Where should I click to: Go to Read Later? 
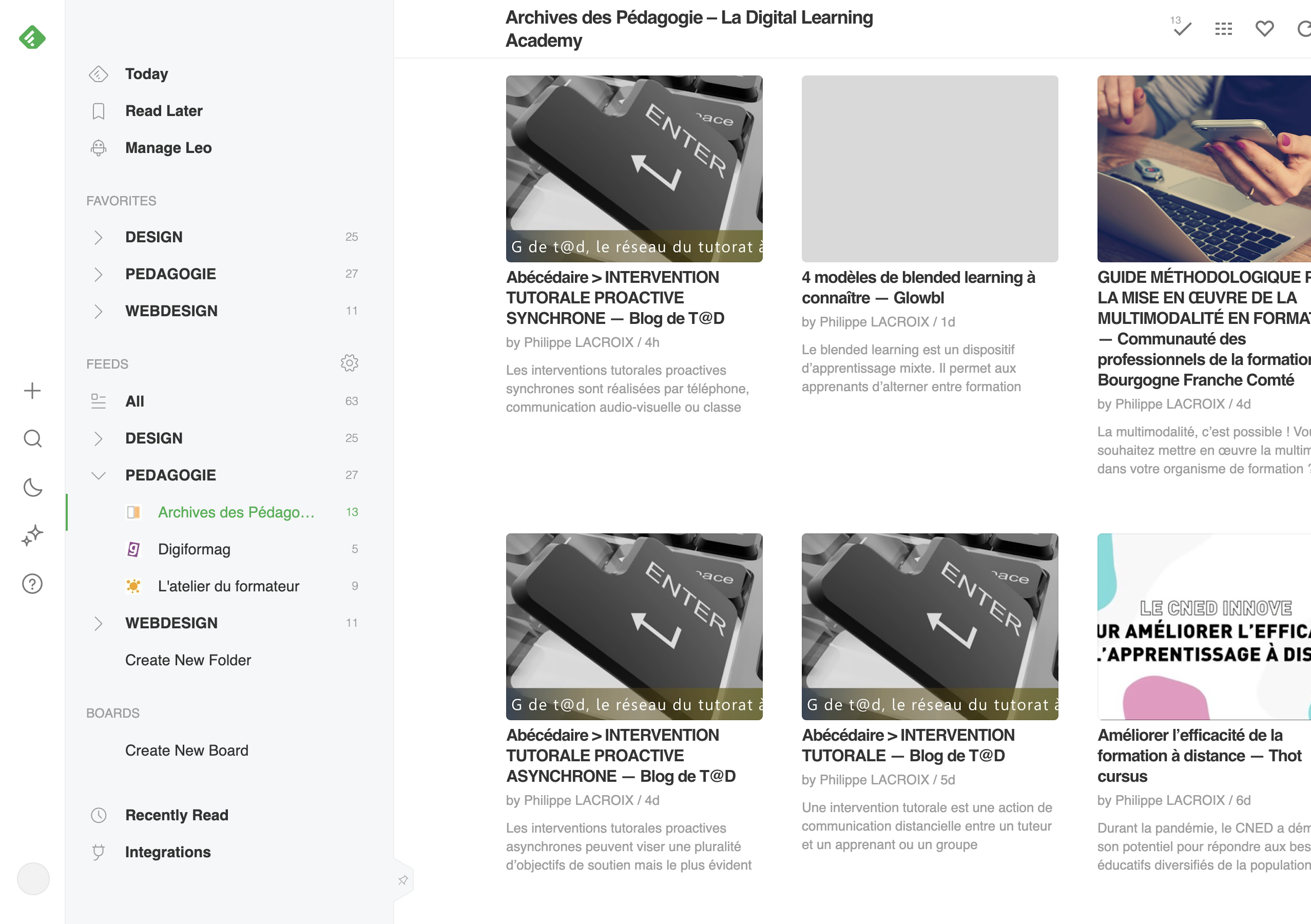(163, 111)
